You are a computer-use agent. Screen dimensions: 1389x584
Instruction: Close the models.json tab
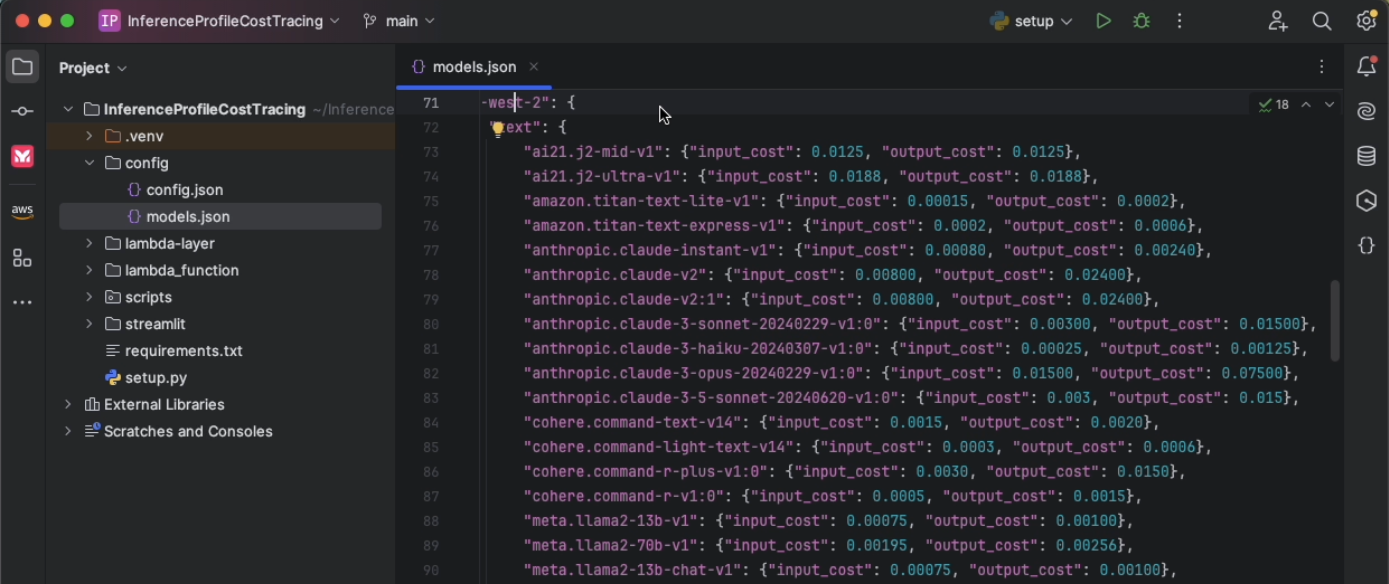click(534, 67)
